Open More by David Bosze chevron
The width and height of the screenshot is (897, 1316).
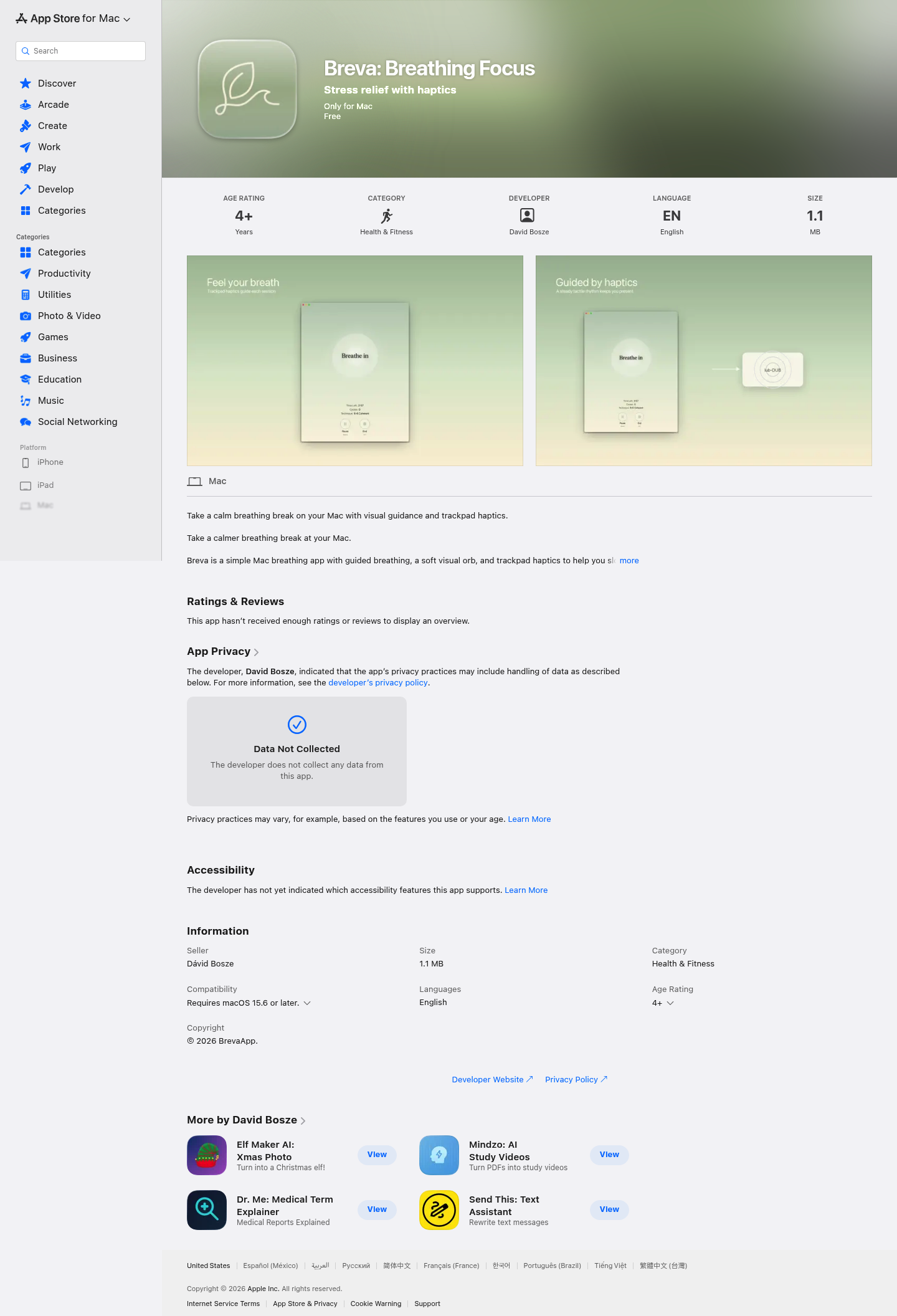tap(303, 1121)
